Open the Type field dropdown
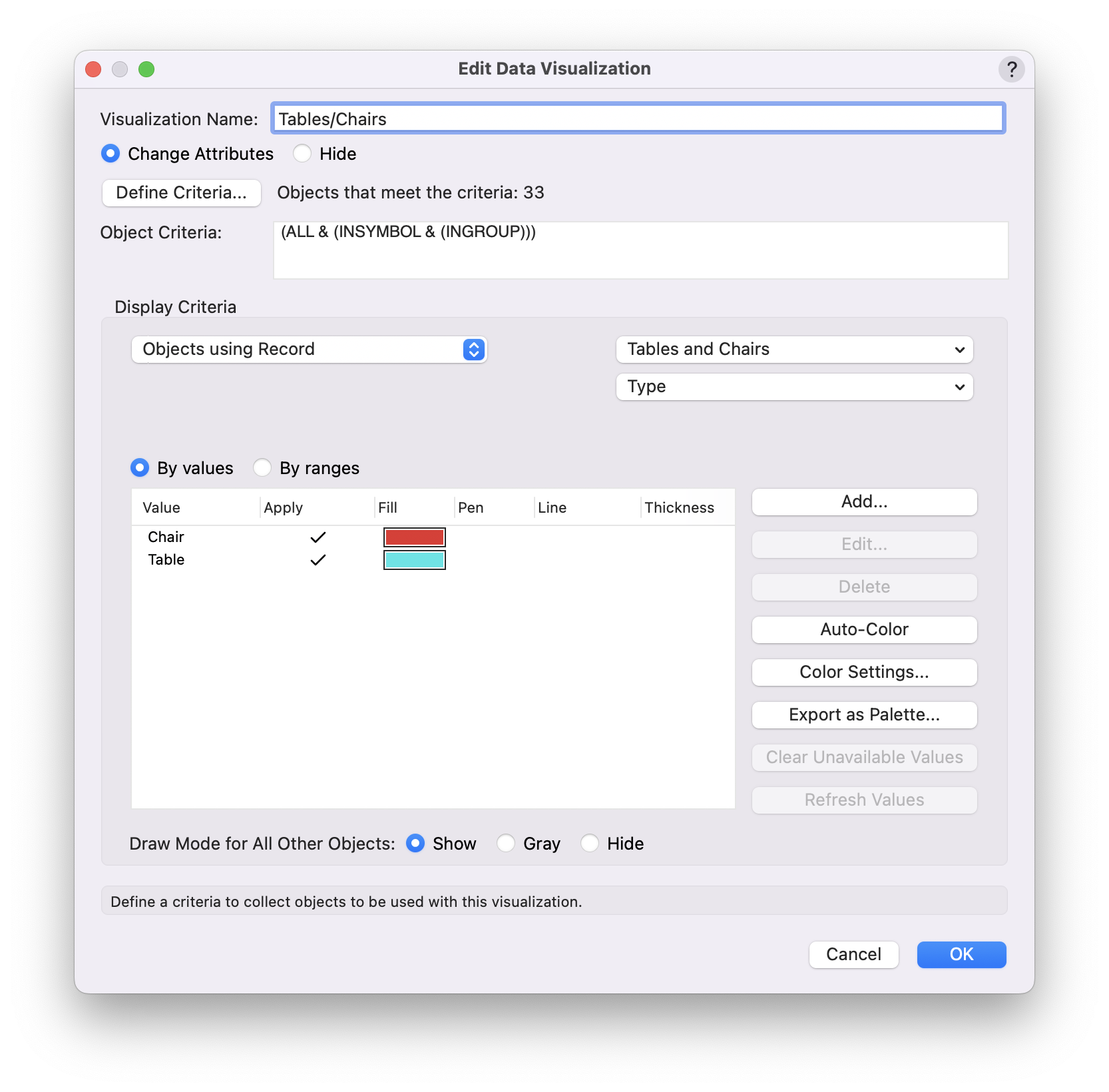 [793, 386]
